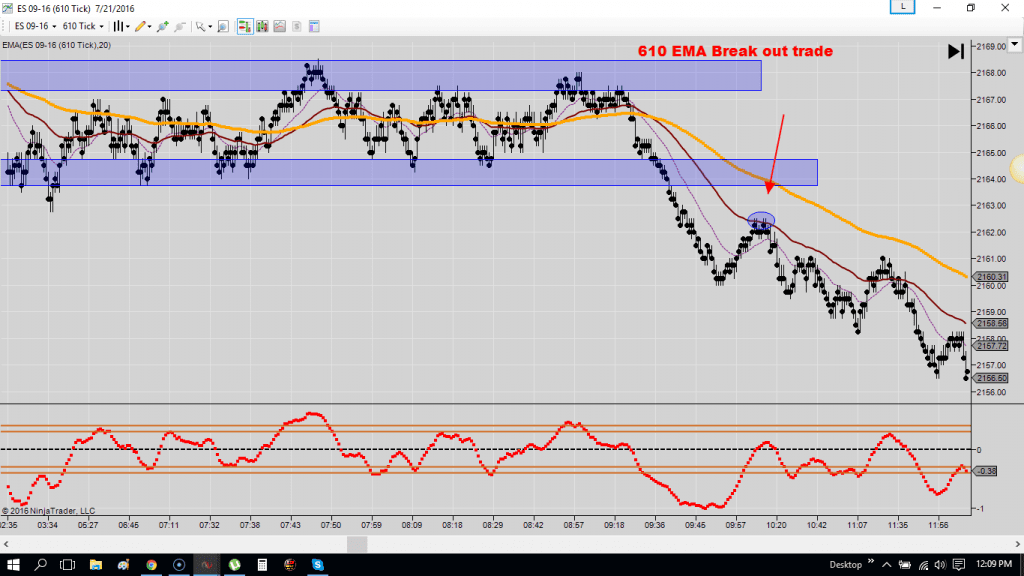This screenshot has width=1024, height=576.
Task: Click the 2160.31 price marker
Action: [x=991, y=277]
